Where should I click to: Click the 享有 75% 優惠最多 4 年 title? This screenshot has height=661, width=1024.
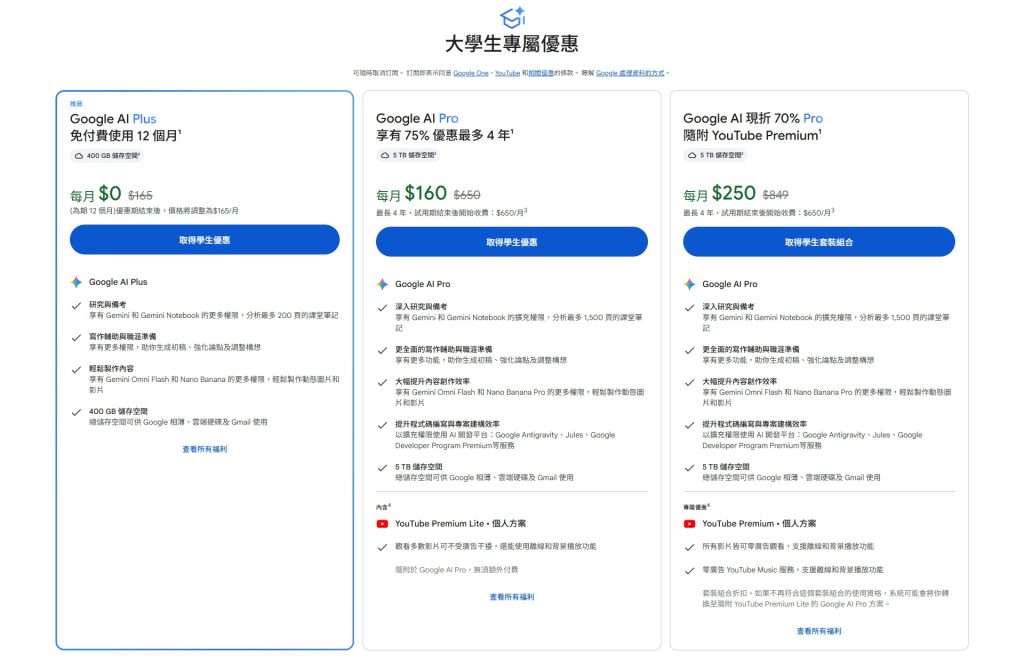point(445,135)
